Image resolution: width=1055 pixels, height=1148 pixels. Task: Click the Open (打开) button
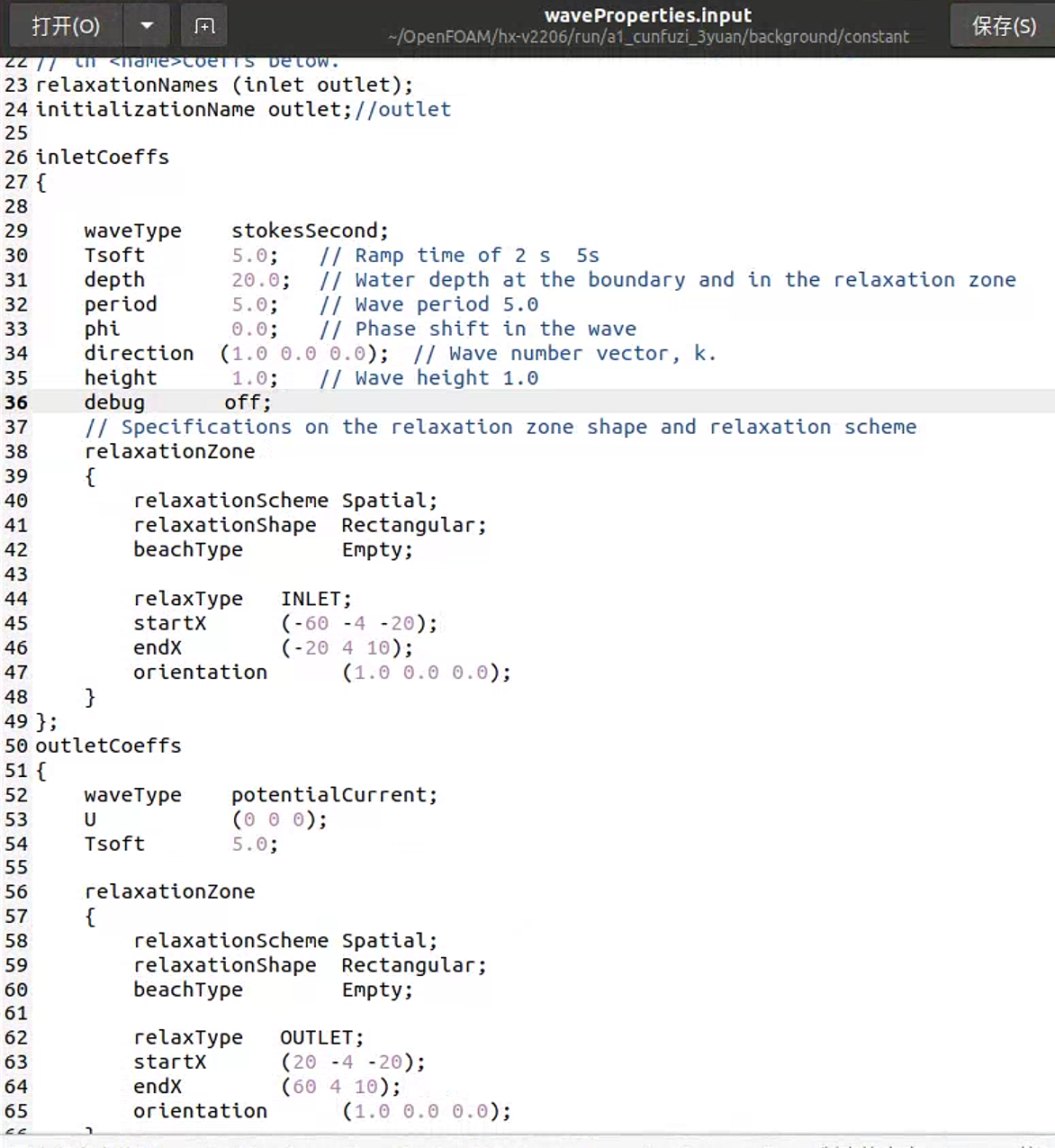coord(66,26)
